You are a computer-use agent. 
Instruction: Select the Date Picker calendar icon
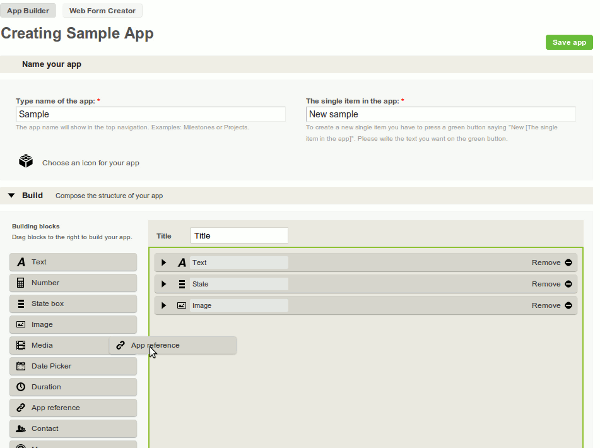click(x=21, y=366)
